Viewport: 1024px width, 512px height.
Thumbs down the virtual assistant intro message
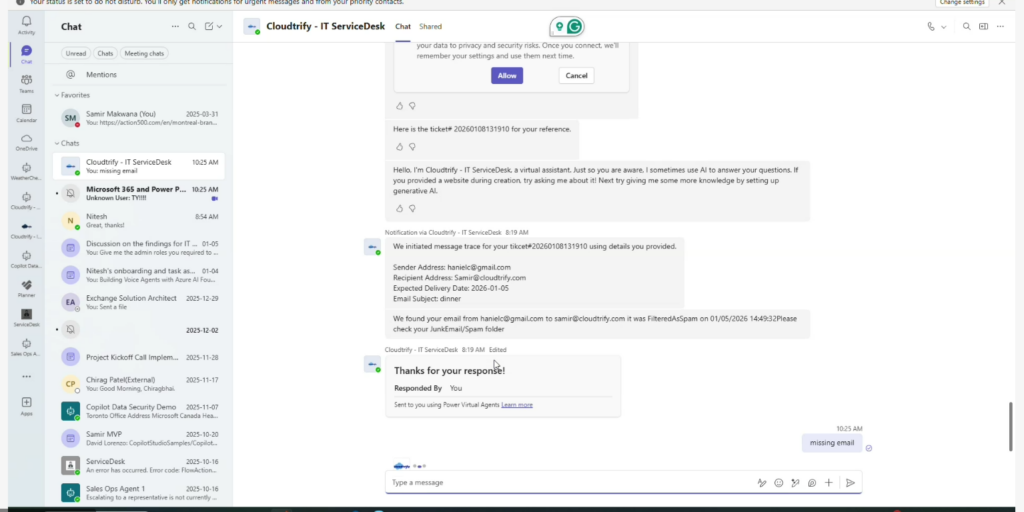tap(412, 208)
